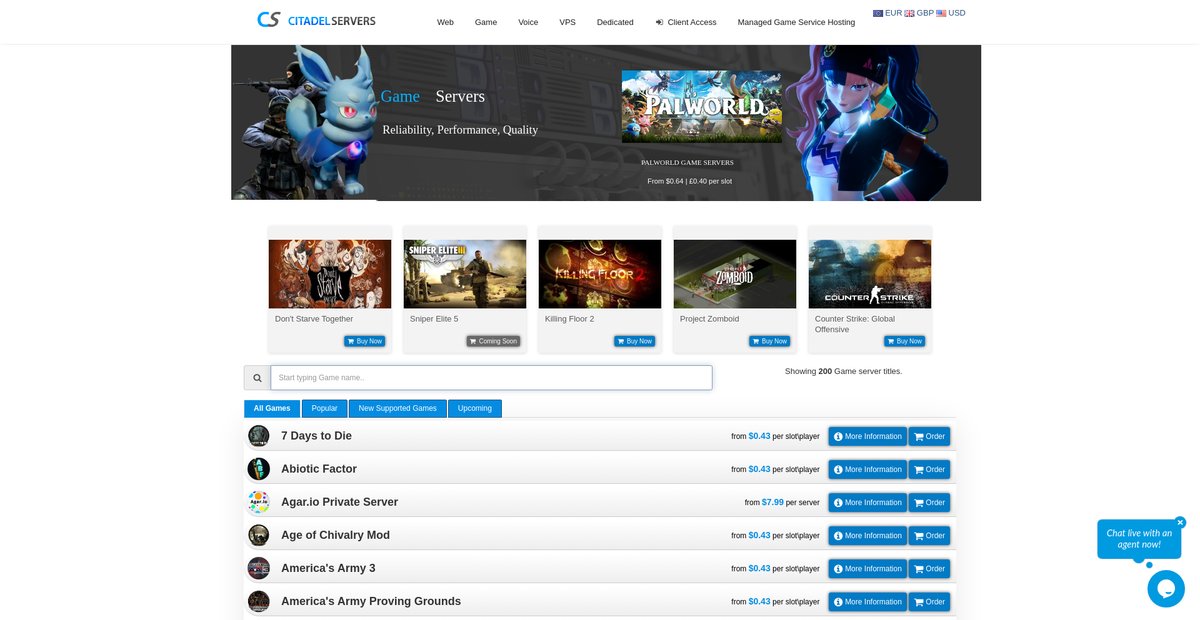
Task: Open the America's Army 3 title
Action: click(x=328, y=568)
